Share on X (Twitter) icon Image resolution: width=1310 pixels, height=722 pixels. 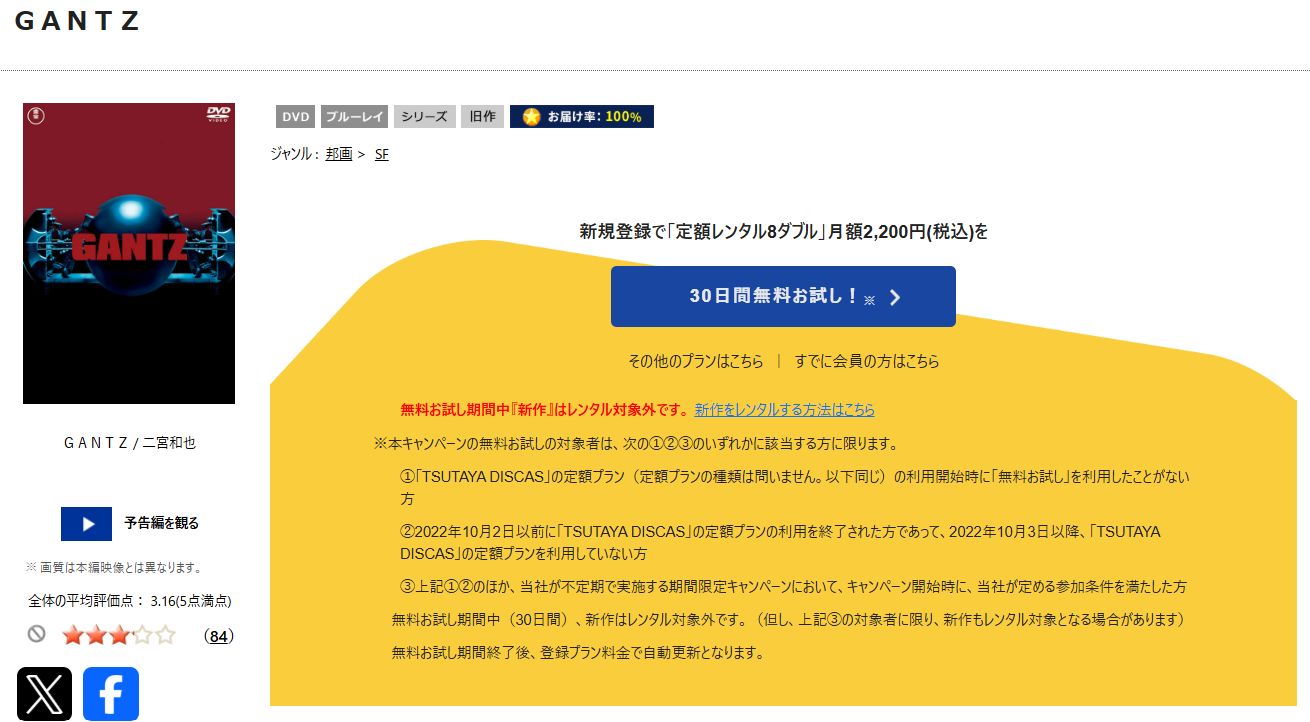[45, 694]
